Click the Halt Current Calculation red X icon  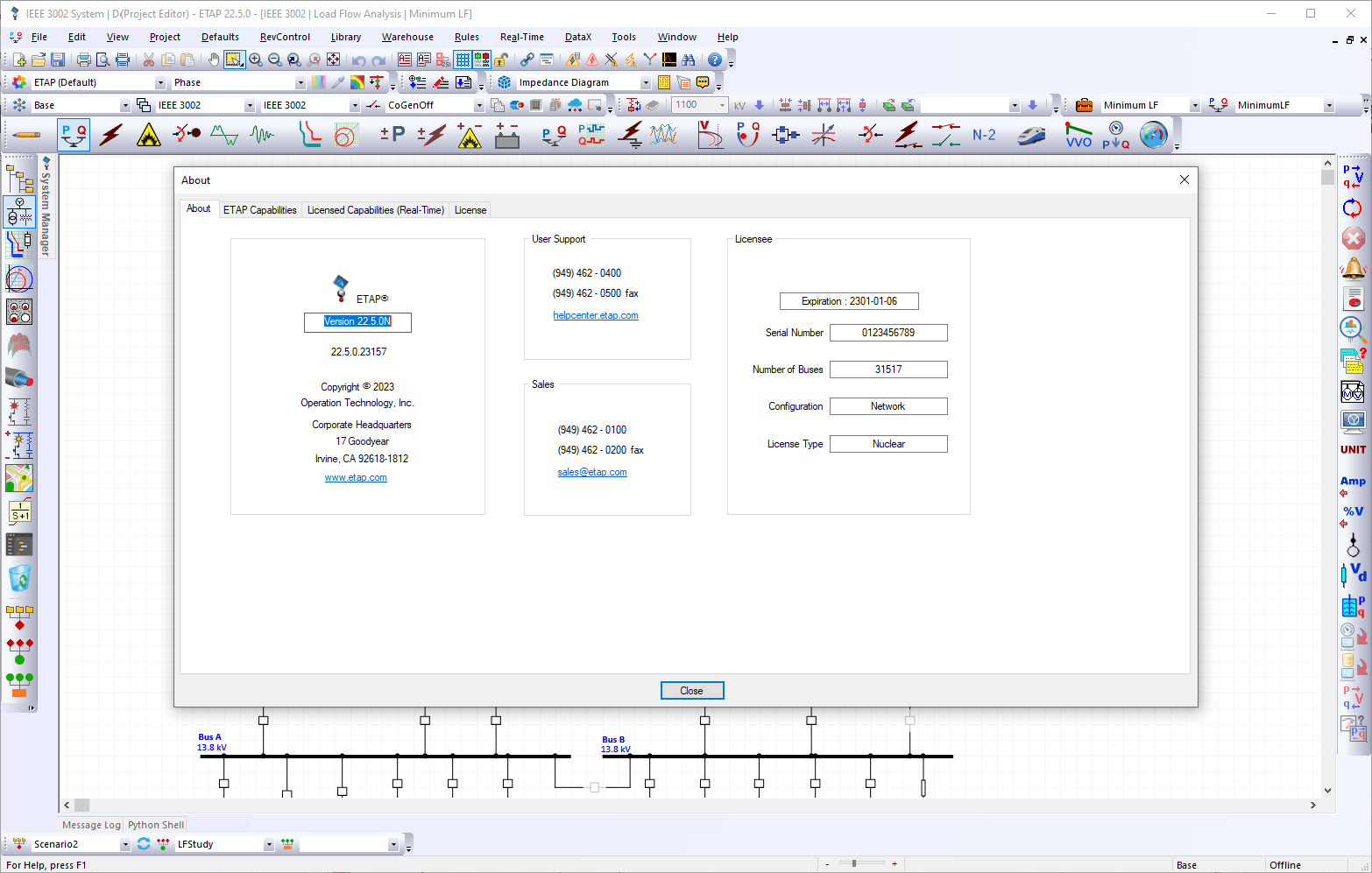coord(1353,238)
